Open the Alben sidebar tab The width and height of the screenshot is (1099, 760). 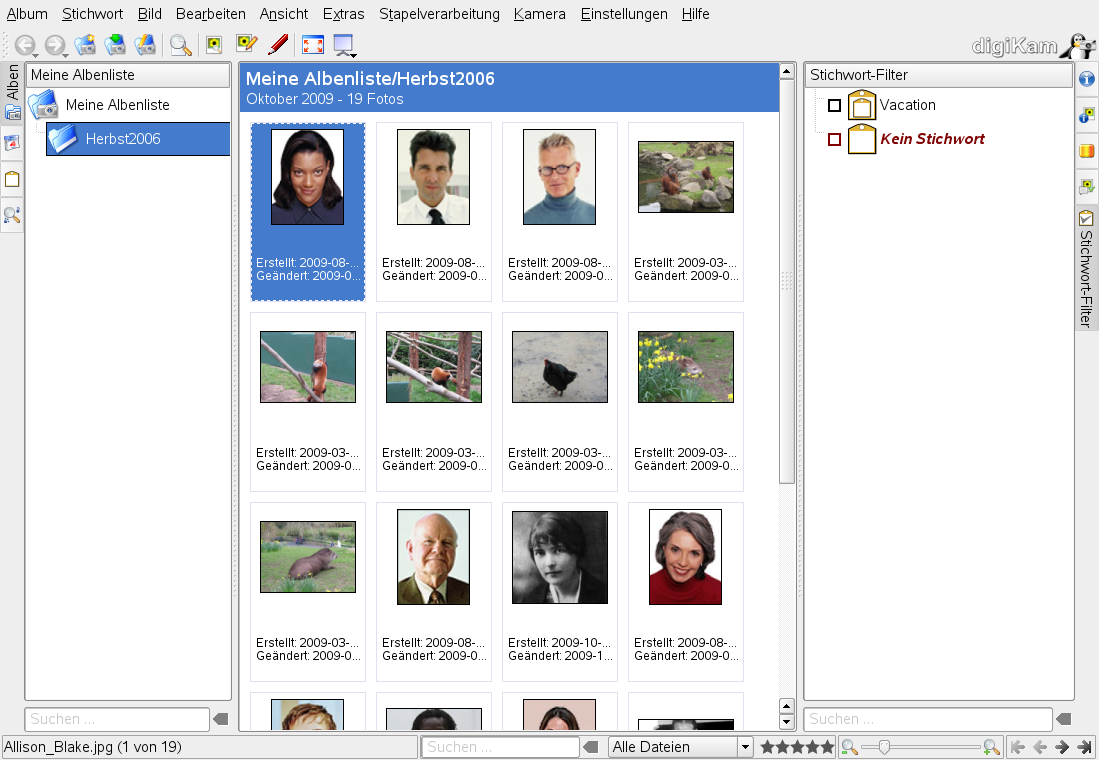(x=12, y=93)
